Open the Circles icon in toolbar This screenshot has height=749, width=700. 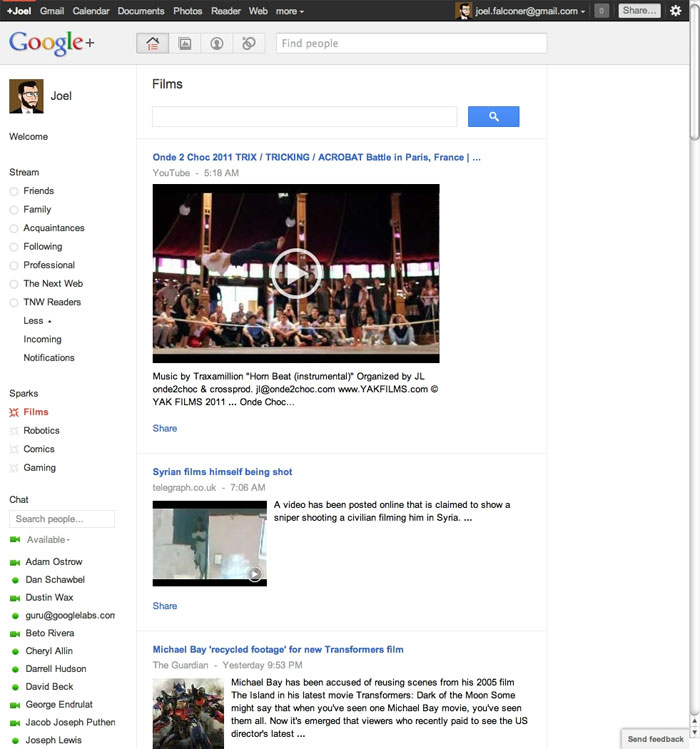[248, 43]
